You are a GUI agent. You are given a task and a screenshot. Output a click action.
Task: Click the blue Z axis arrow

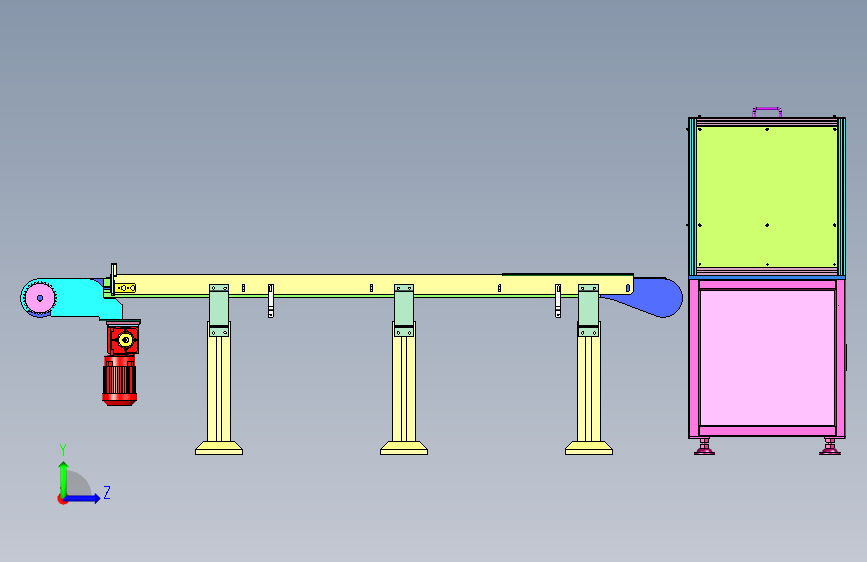pos(83,498)
